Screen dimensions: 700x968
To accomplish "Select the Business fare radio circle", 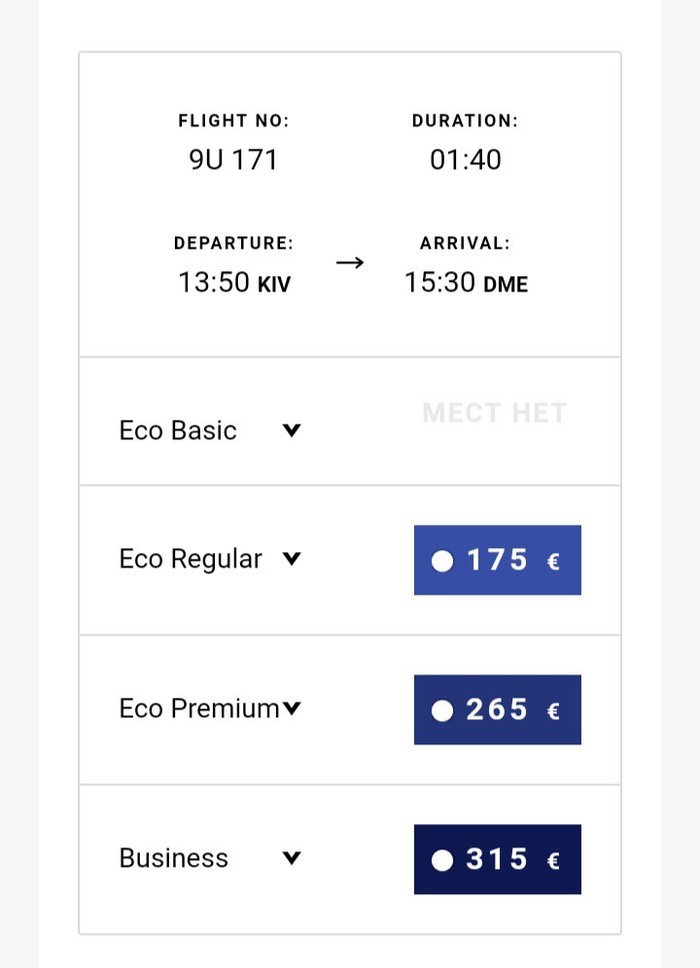I will click(x=442, y=860).
